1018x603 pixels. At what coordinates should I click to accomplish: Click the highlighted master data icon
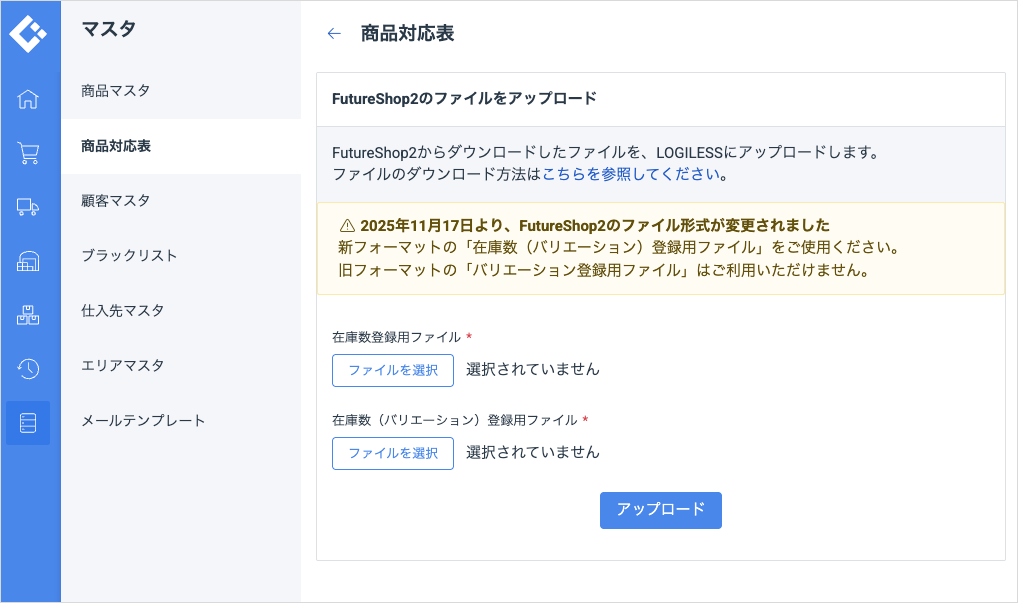pos(28,423)
